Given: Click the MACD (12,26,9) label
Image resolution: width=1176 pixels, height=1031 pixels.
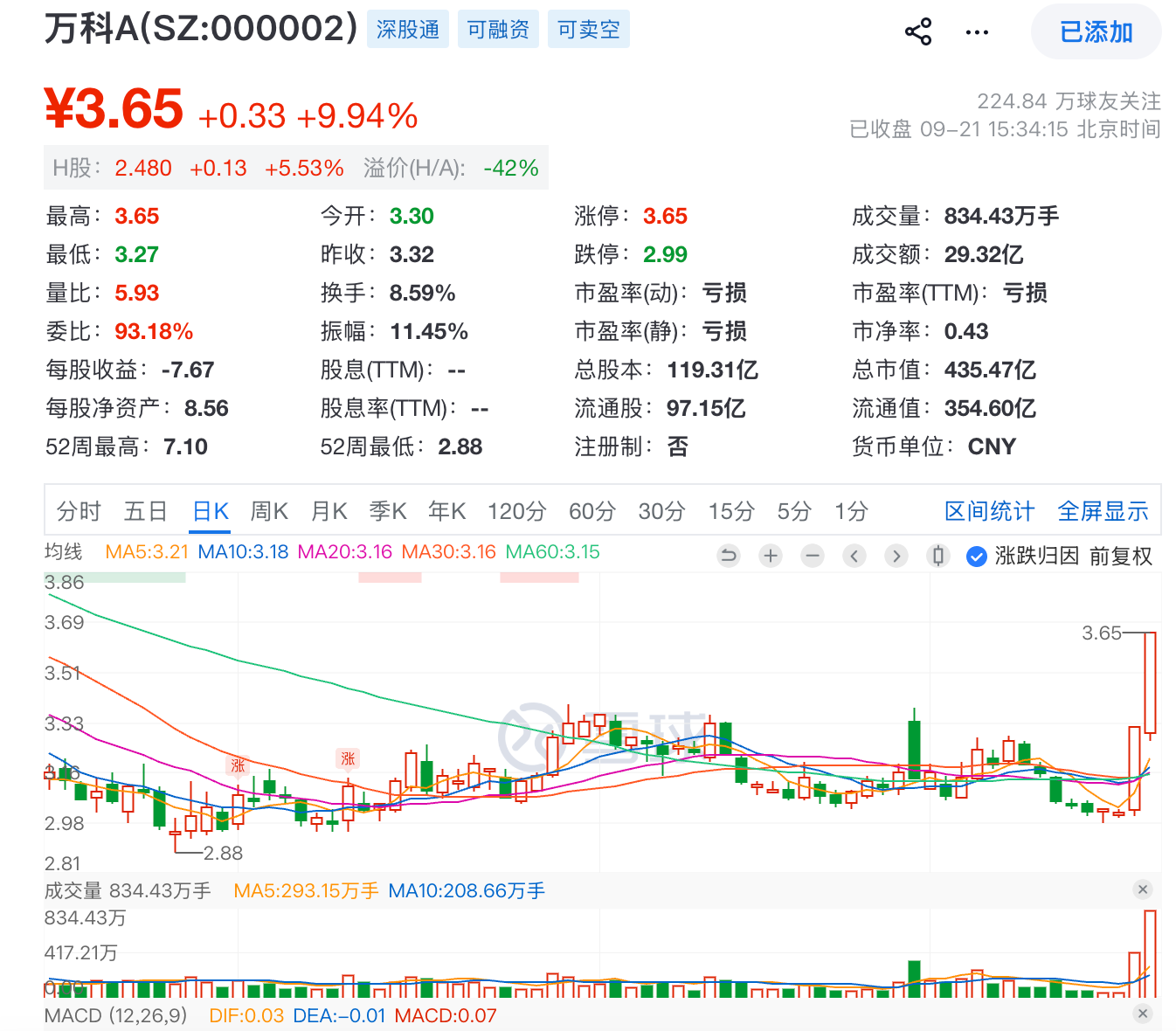Looking at the screenshot, I should point(115,1015).
